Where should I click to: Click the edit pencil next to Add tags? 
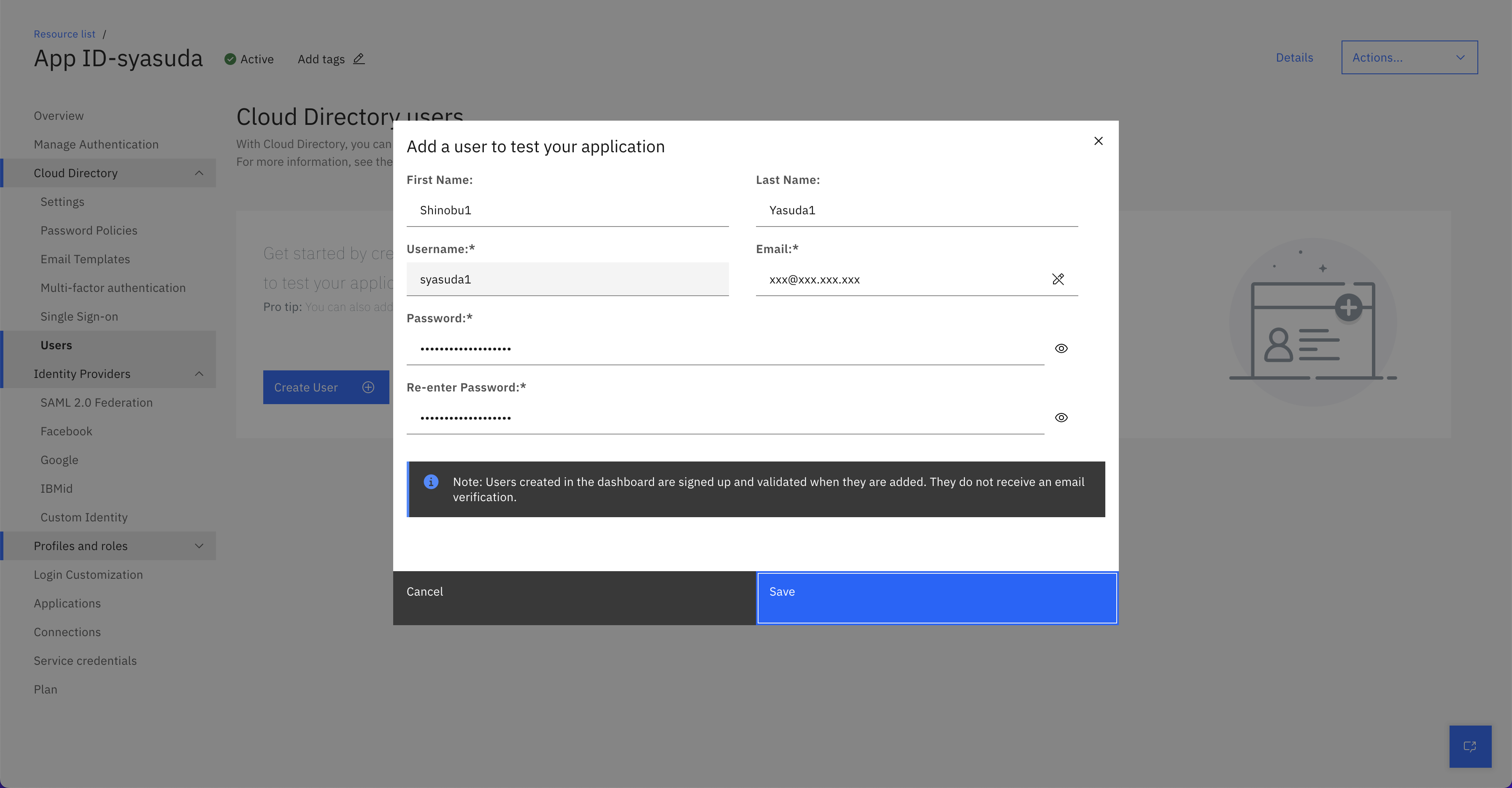pos(359,59)
